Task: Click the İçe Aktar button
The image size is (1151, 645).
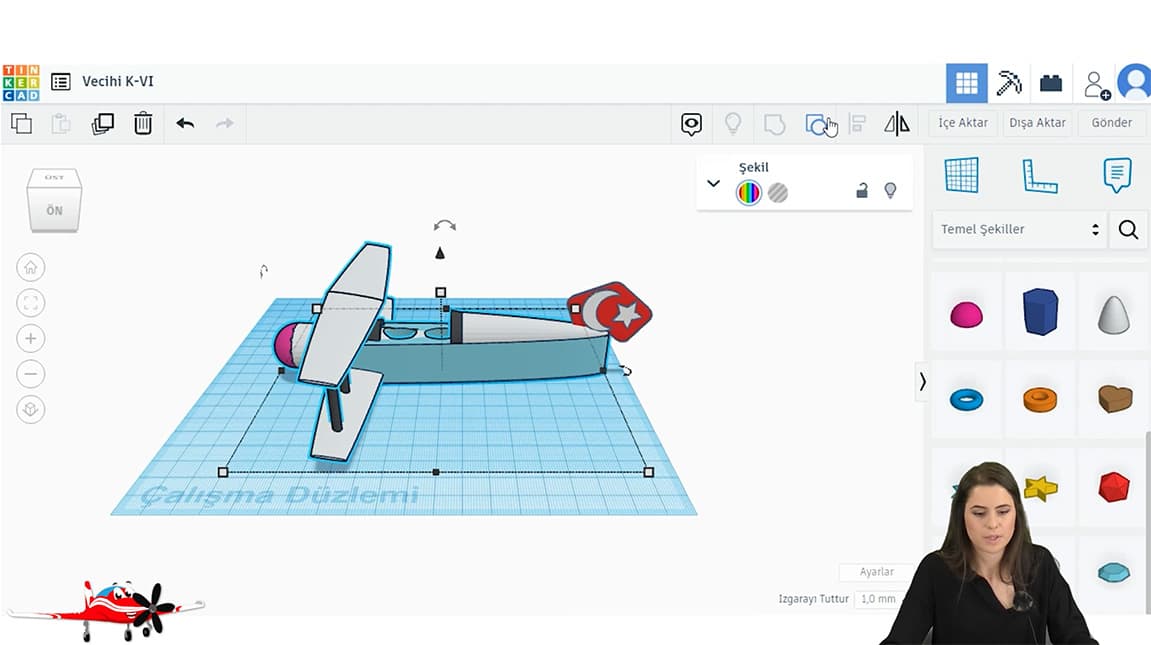Action: point(962,123)
